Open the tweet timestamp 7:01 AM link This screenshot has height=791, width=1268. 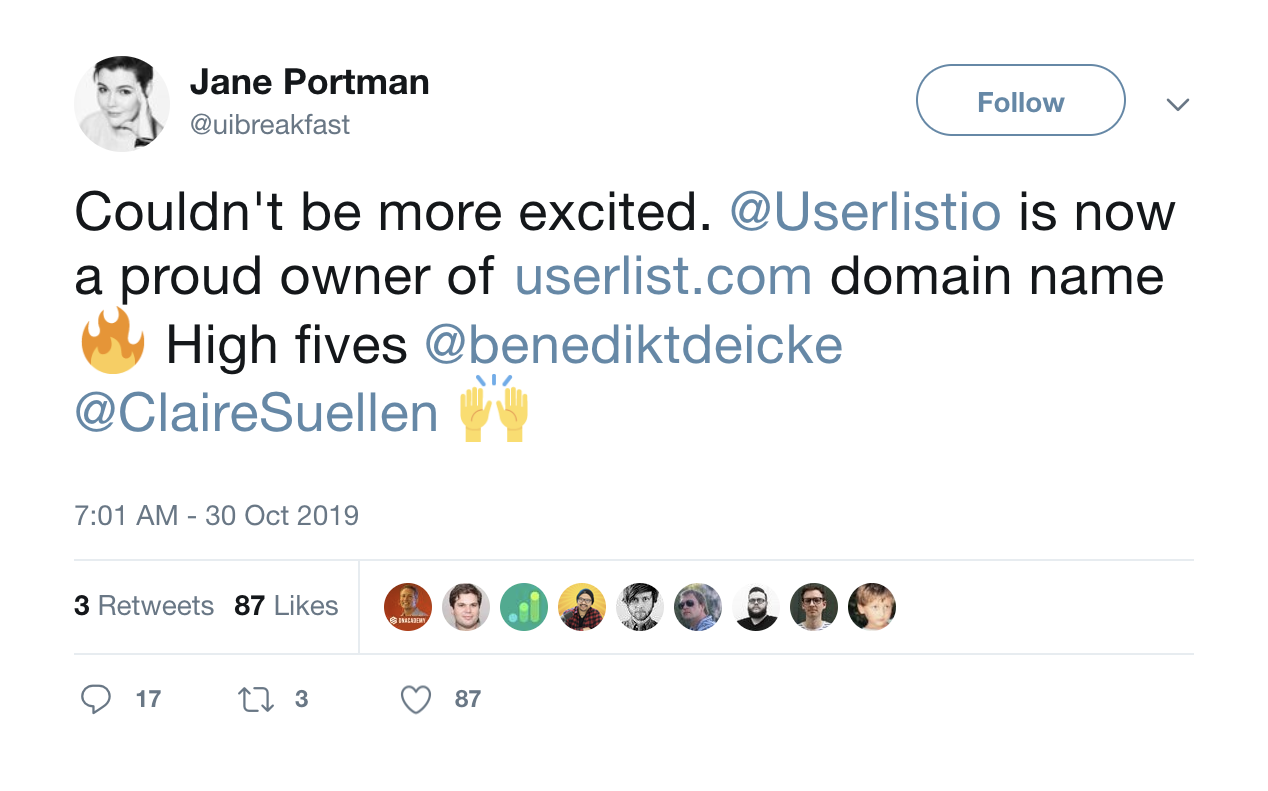[216, 515]
